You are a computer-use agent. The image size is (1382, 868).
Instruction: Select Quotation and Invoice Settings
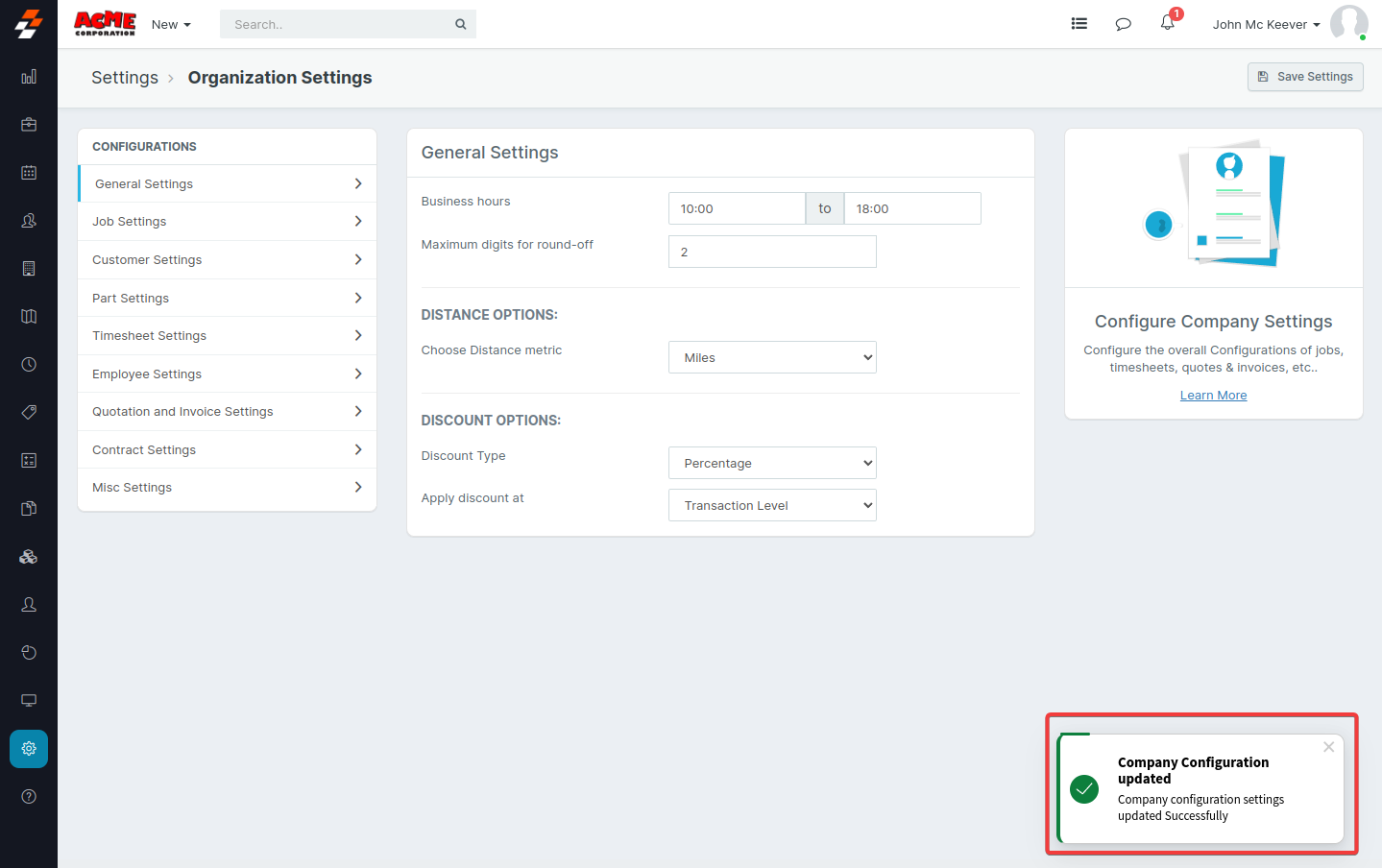click(227, 412)
